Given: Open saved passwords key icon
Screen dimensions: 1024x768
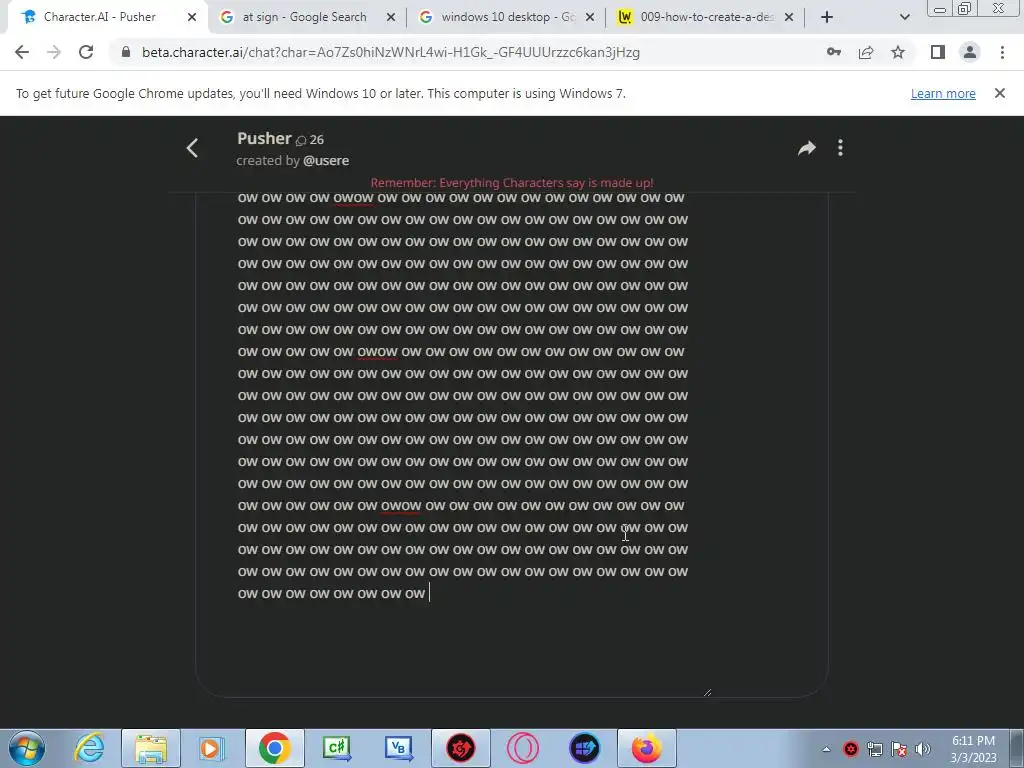Looking at the screenshot, I should pyautogui.click(x=833, y=52).
